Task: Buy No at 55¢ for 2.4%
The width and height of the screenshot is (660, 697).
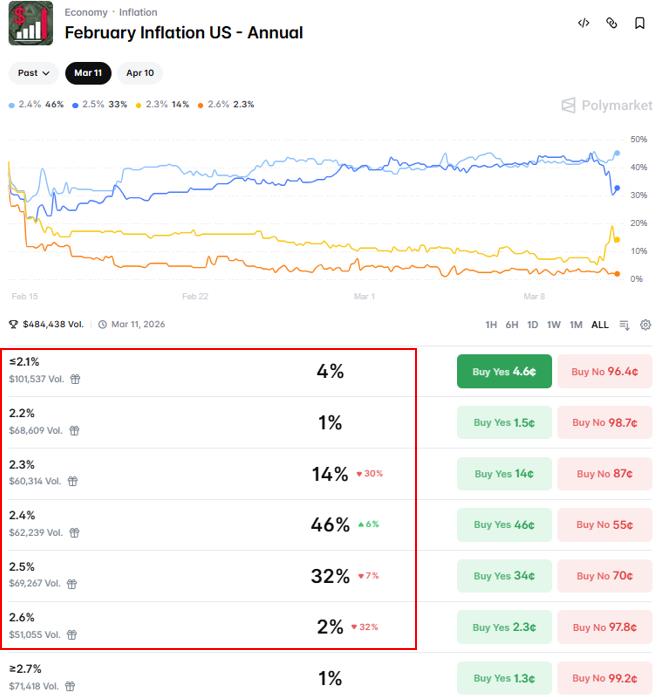Action: (x=604, y=525)
